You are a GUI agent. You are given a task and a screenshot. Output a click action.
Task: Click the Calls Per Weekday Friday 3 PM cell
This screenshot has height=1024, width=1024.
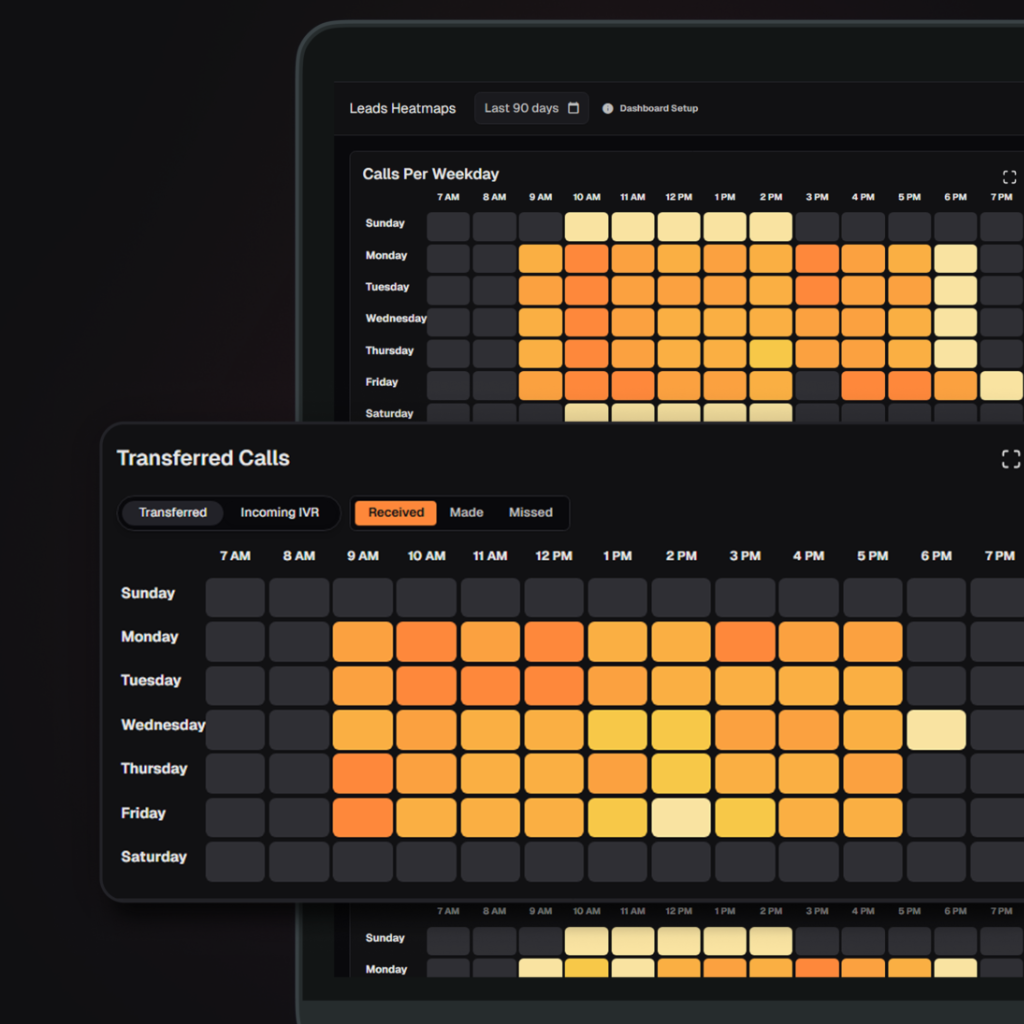pos(817,385)
